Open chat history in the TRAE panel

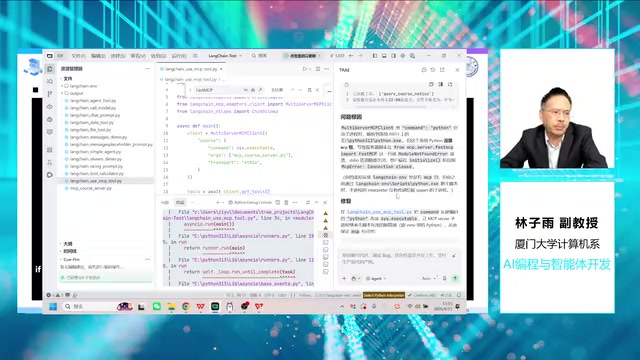(x=433, y=70)
